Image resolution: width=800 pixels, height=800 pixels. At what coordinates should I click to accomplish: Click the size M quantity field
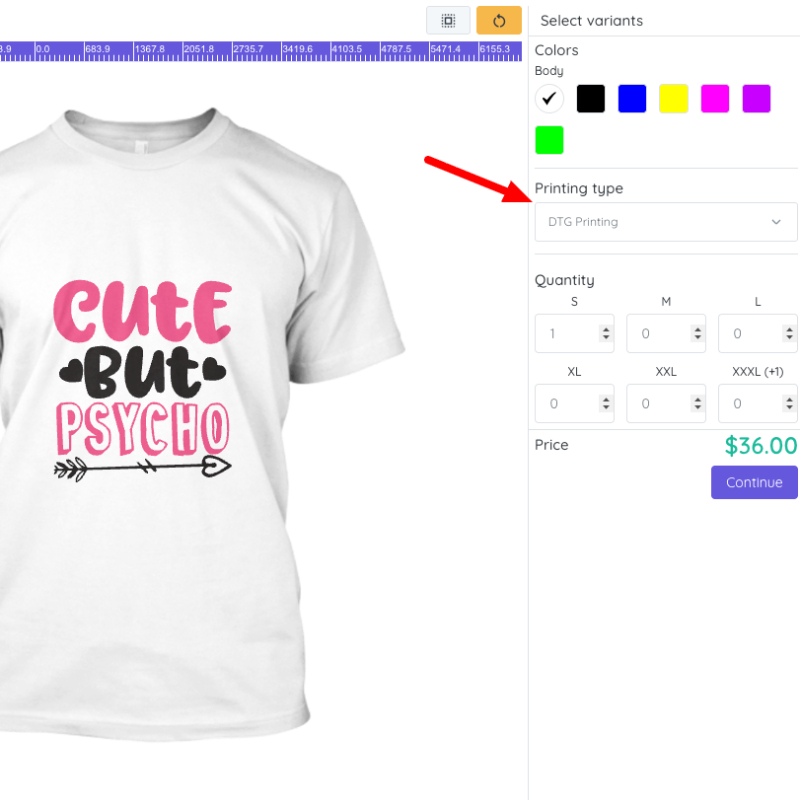pyautogui.click(x=657, y=334)
